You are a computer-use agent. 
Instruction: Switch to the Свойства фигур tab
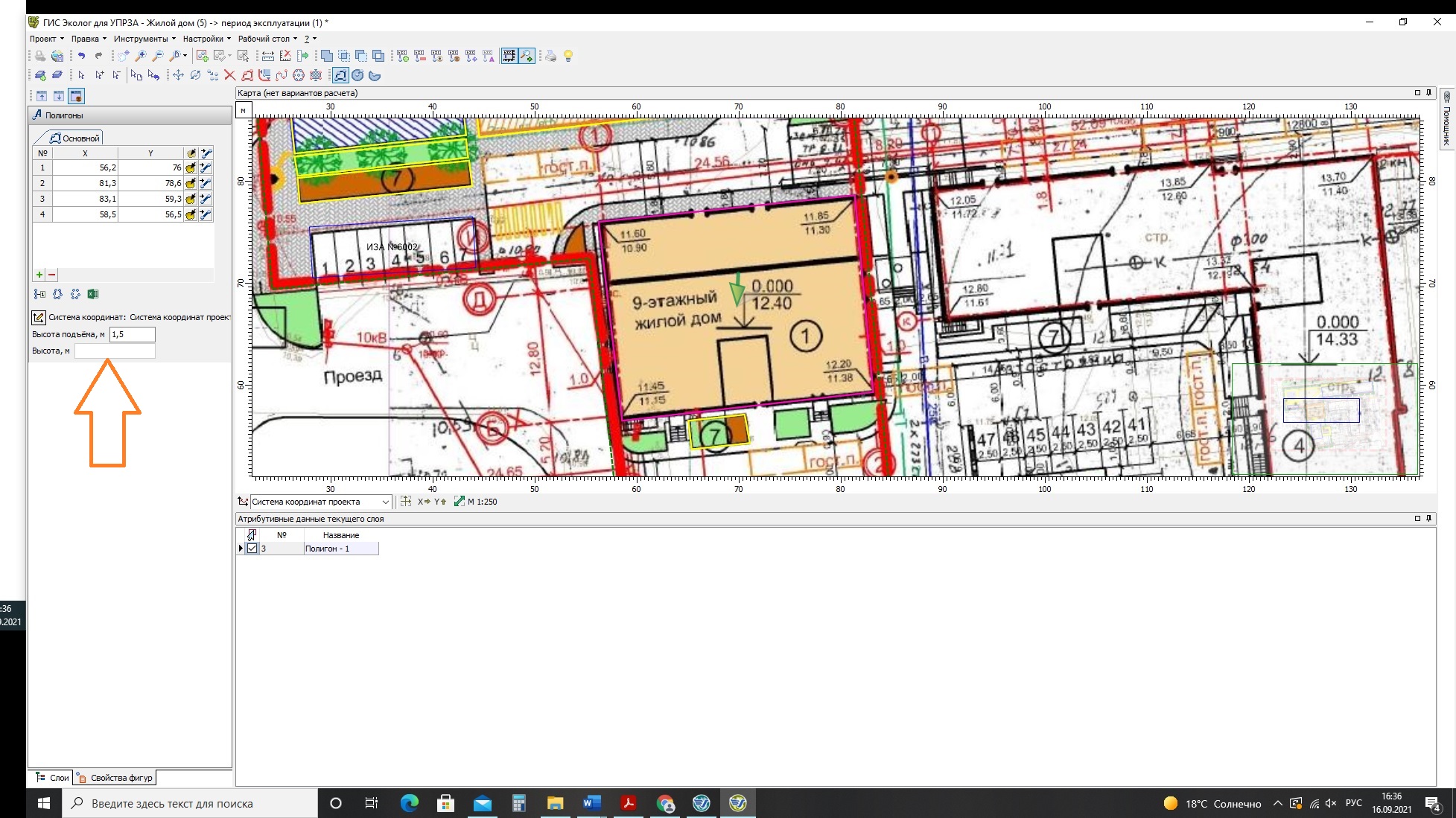(116, 778)
